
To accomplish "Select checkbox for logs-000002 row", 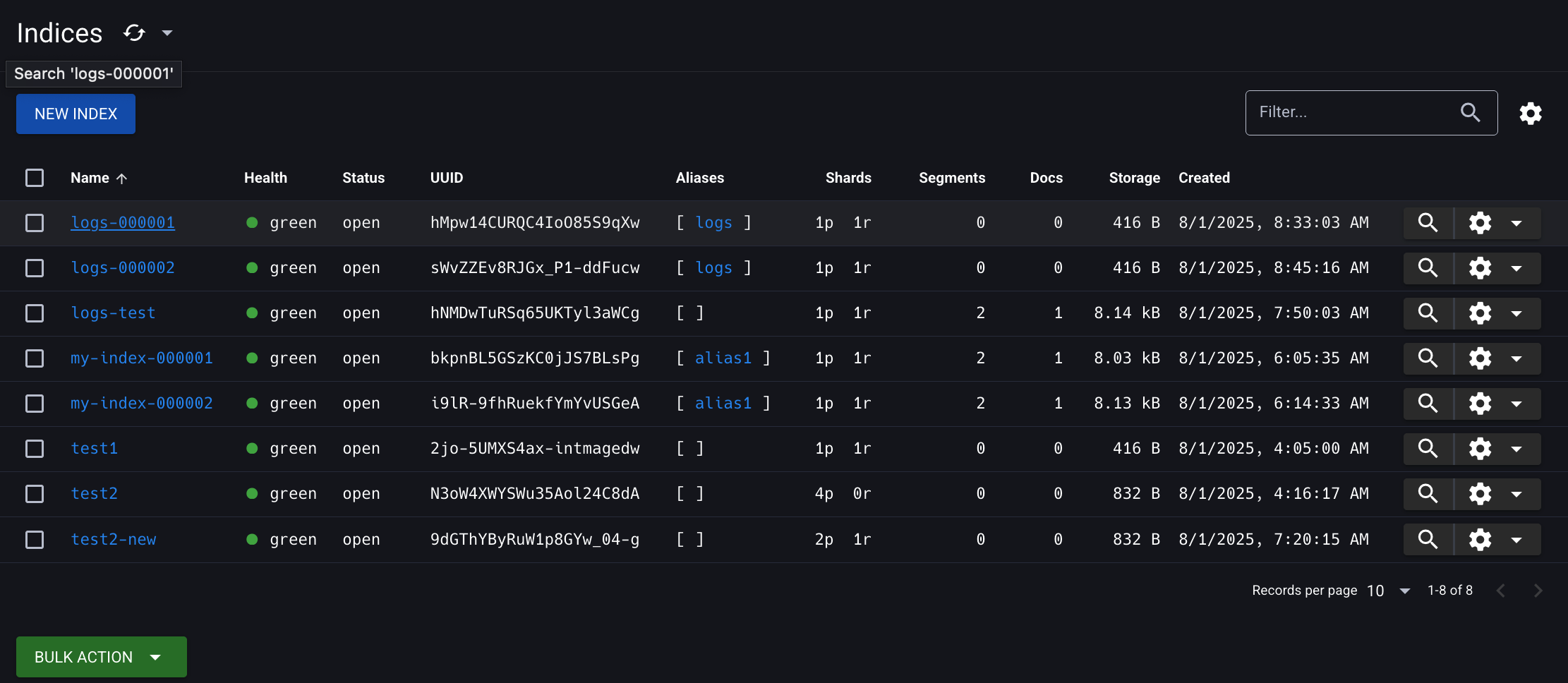I will [x=35, y=268].
